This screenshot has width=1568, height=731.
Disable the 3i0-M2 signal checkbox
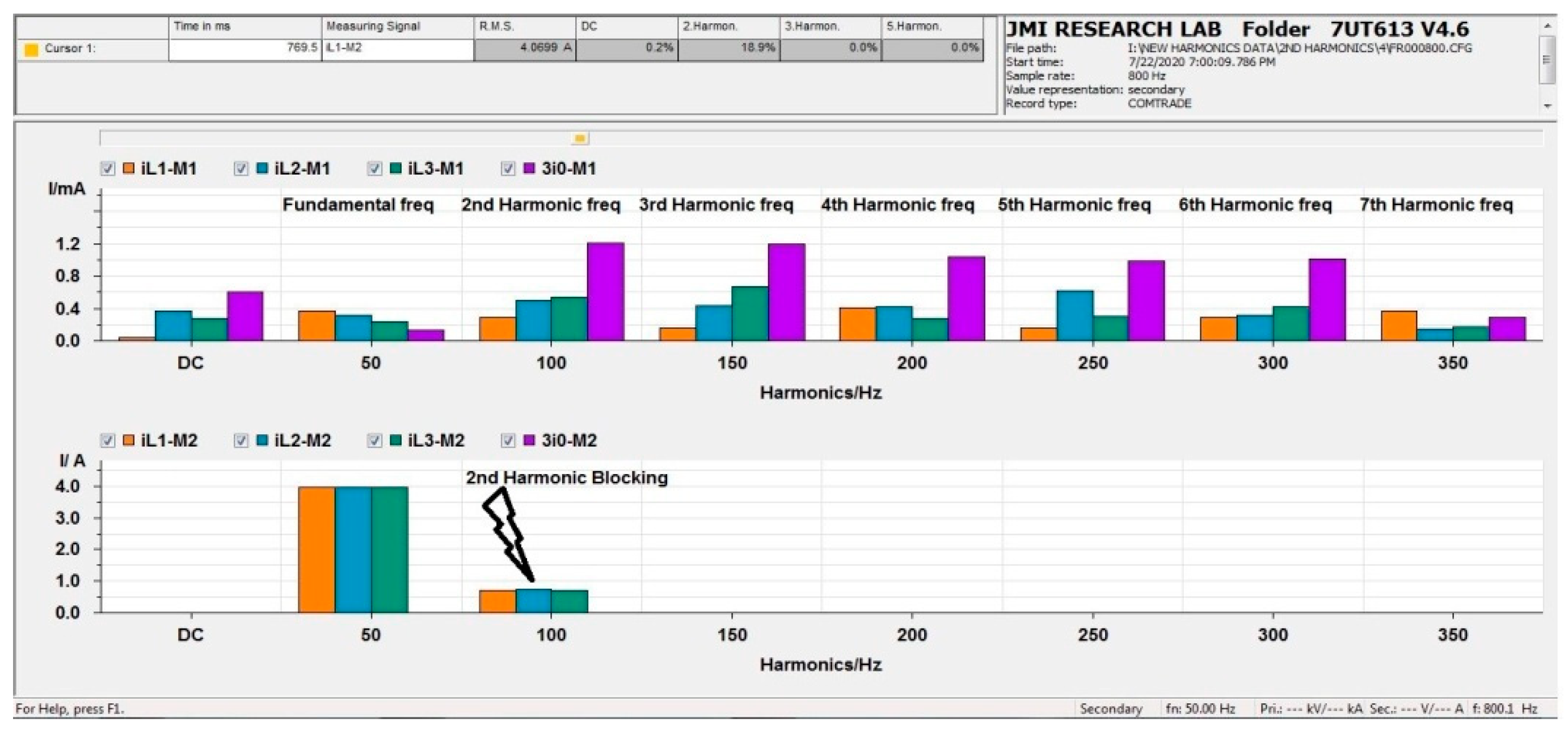(508, 440)
